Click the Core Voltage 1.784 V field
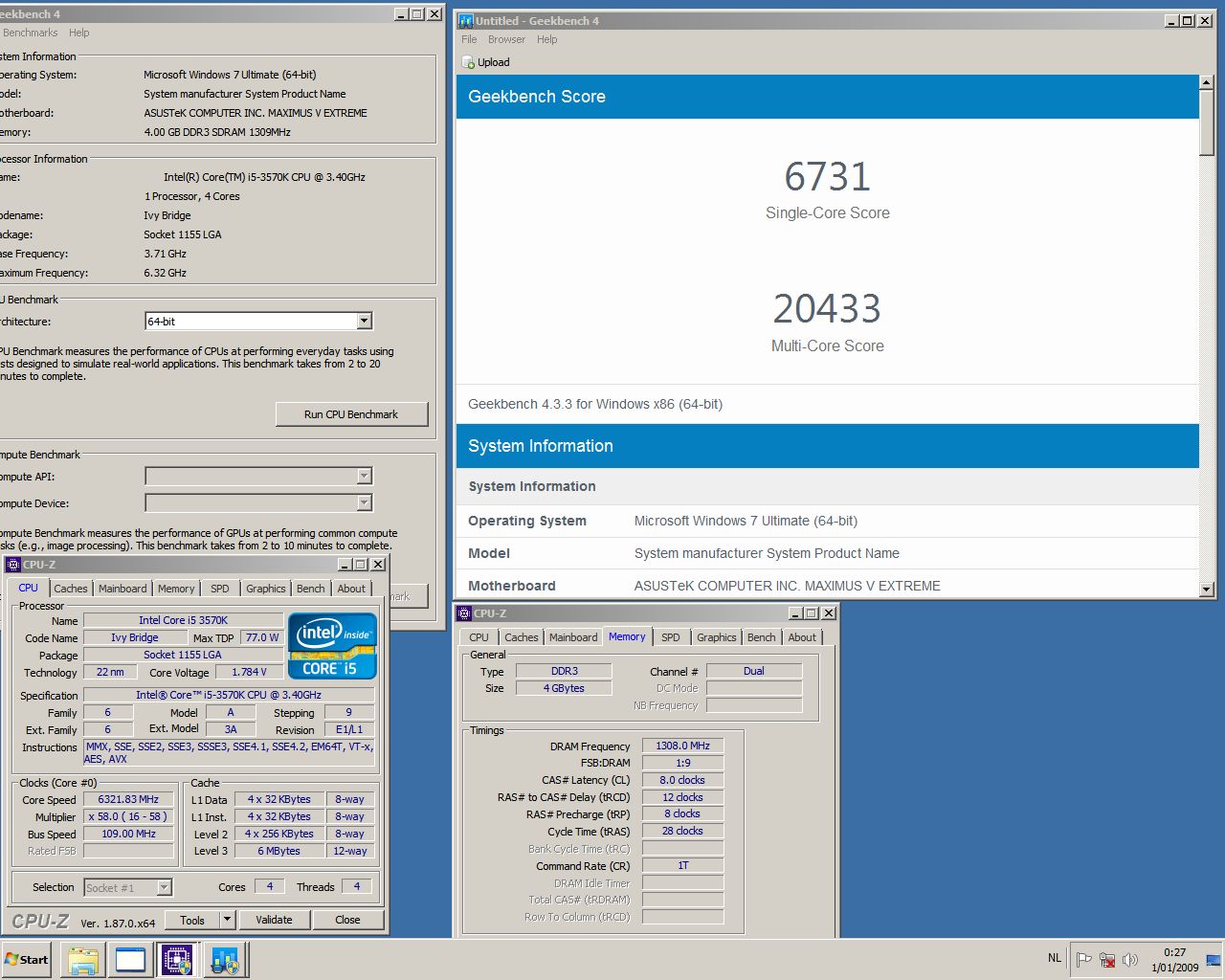 (249, 672)
